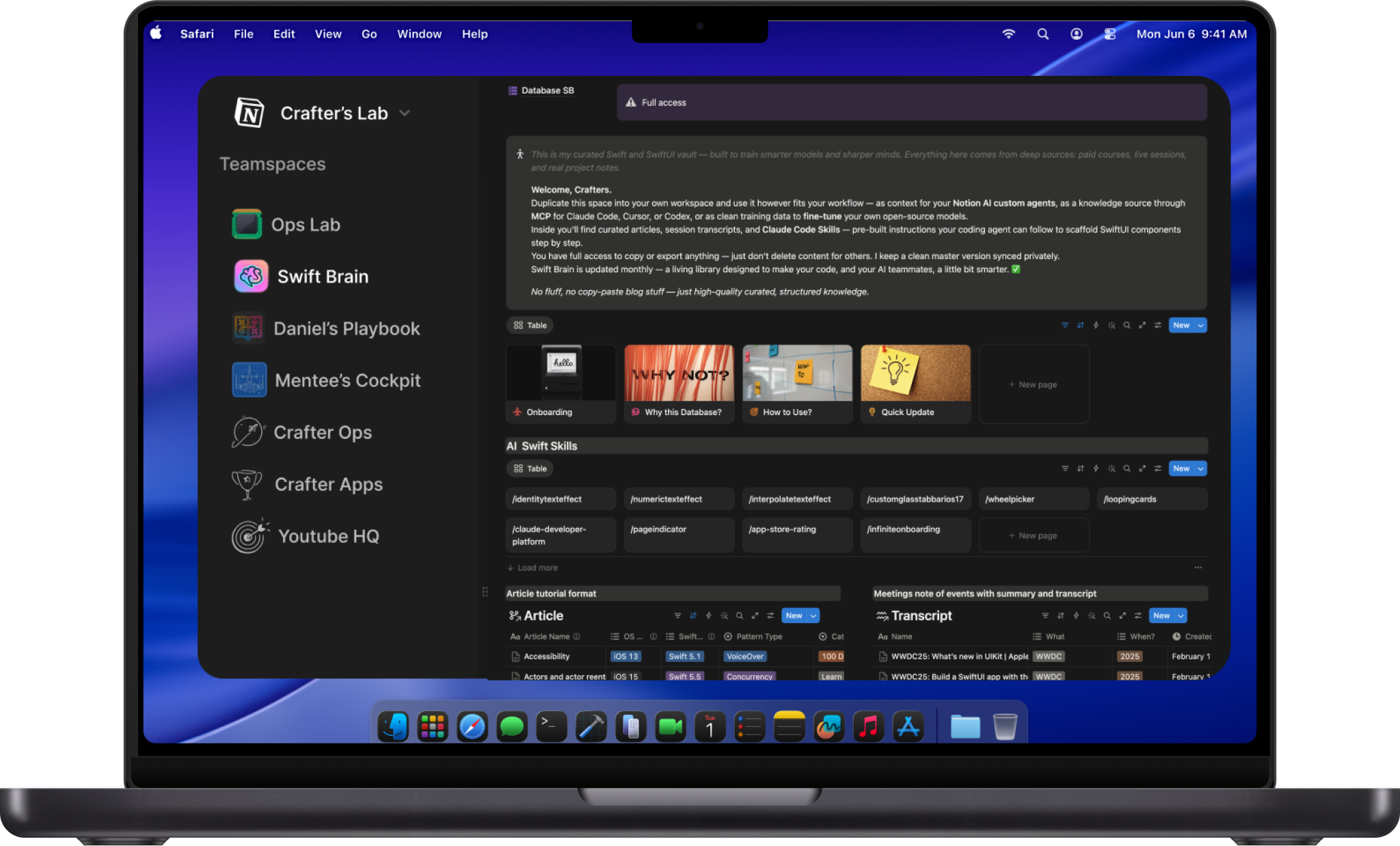The width and height of the screenshot is (1400, 846).
Task: Click the Notion logo icon
Action: tap(250, 113)
